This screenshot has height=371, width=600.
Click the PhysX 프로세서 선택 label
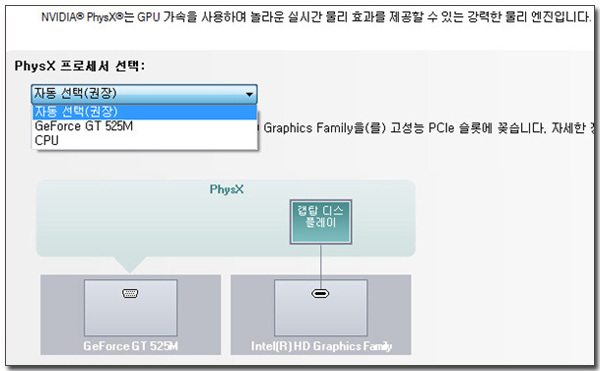(80, 66)
